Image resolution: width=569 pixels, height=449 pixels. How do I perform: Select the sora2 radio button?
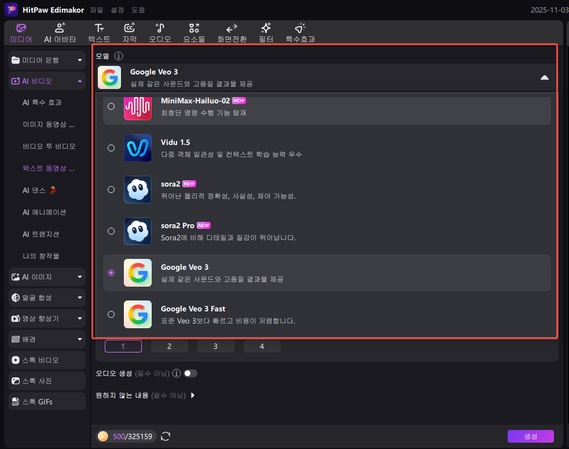(x=111, y=189)
